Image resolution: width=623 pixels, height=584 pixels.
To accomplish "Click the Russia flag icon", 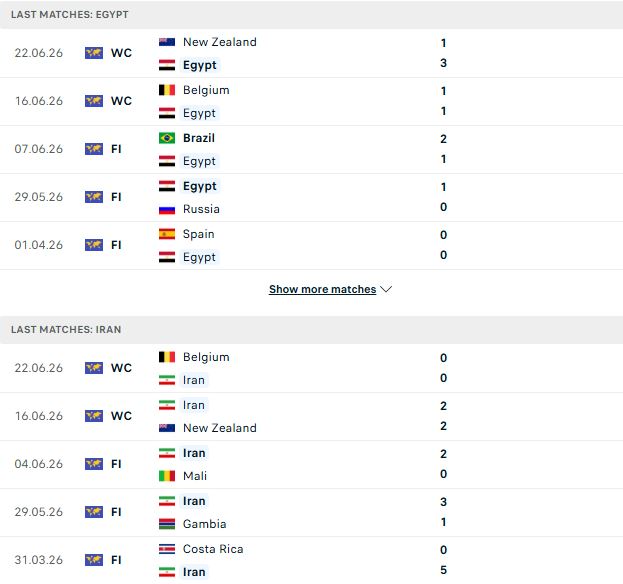I will click(x=167, y=209).
